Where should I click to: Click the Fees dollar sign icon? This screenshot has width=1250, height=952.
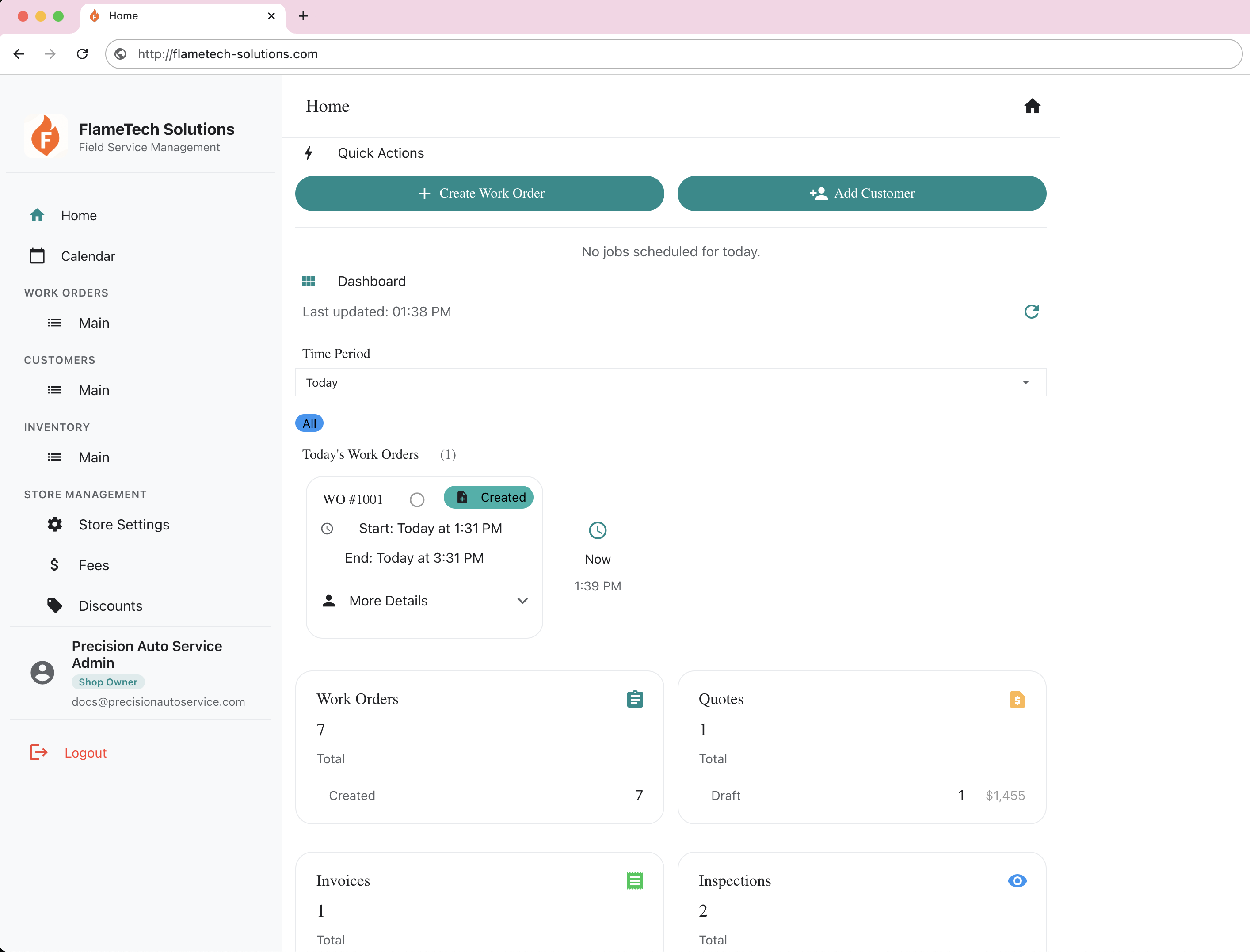[54, 564]
